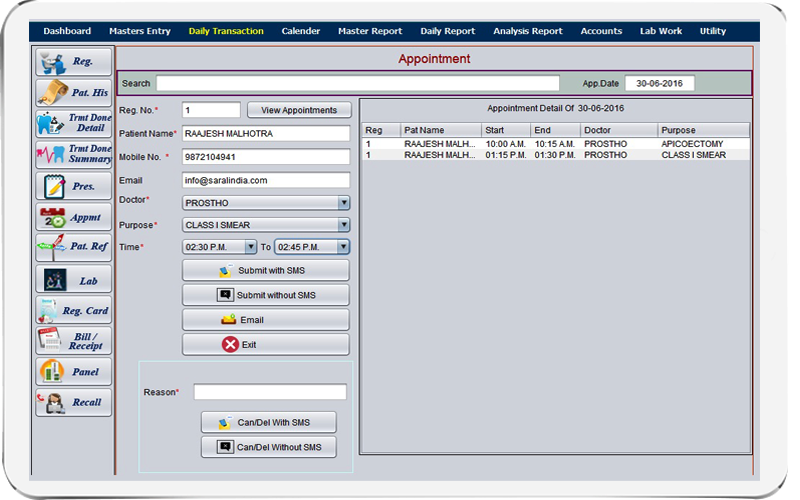800x500 pixels.
Task: Click the App.Date field 30-06-2016
Action: click(659, 83)
